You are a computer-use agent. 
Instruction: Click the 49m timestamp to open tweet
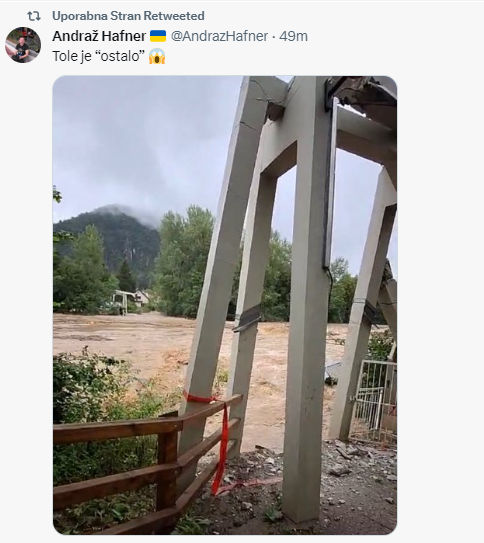tap(293, 36)
